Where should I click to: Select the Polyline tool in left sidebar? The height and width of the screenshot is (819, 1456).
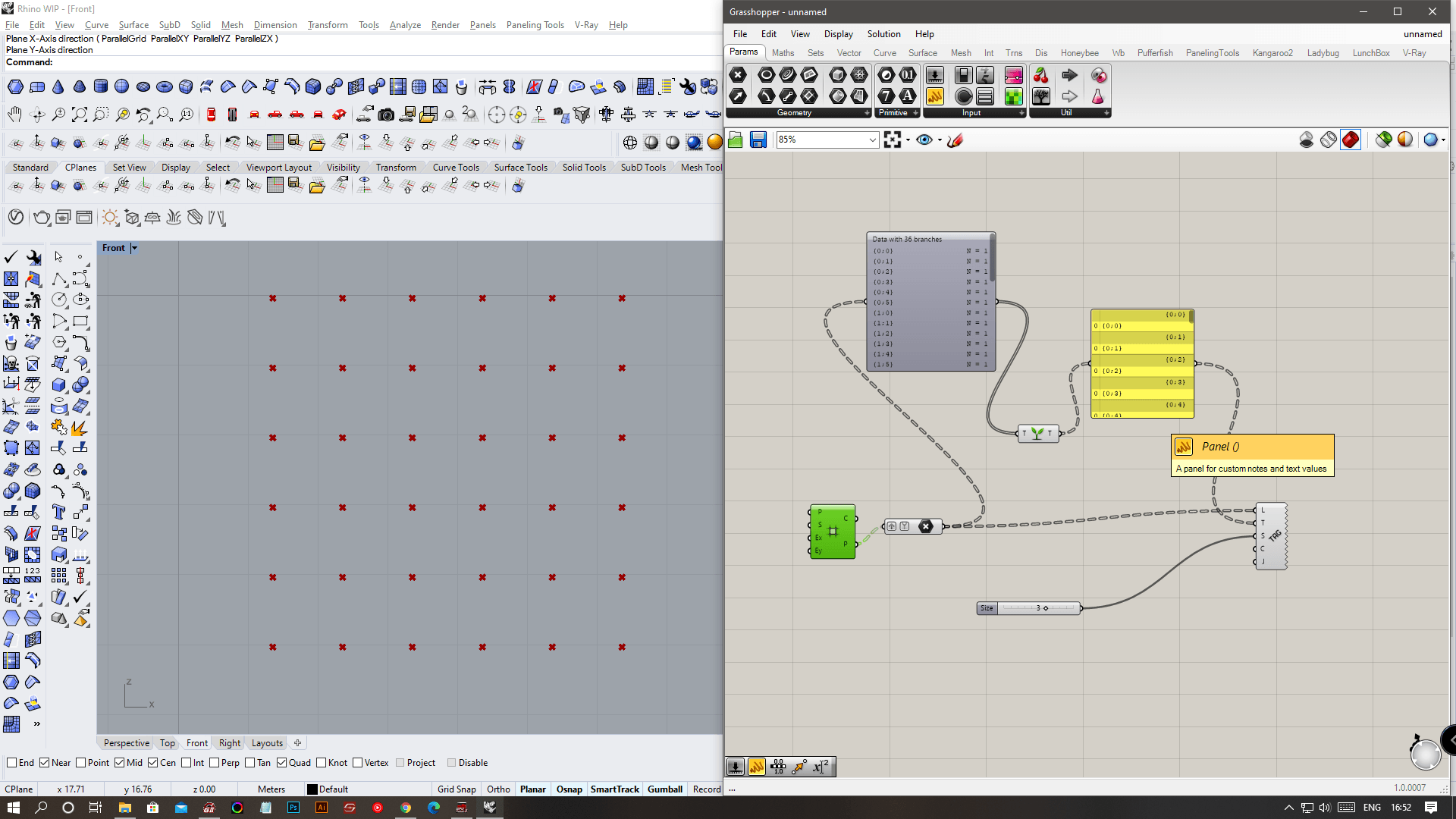[x=58, y=279]
